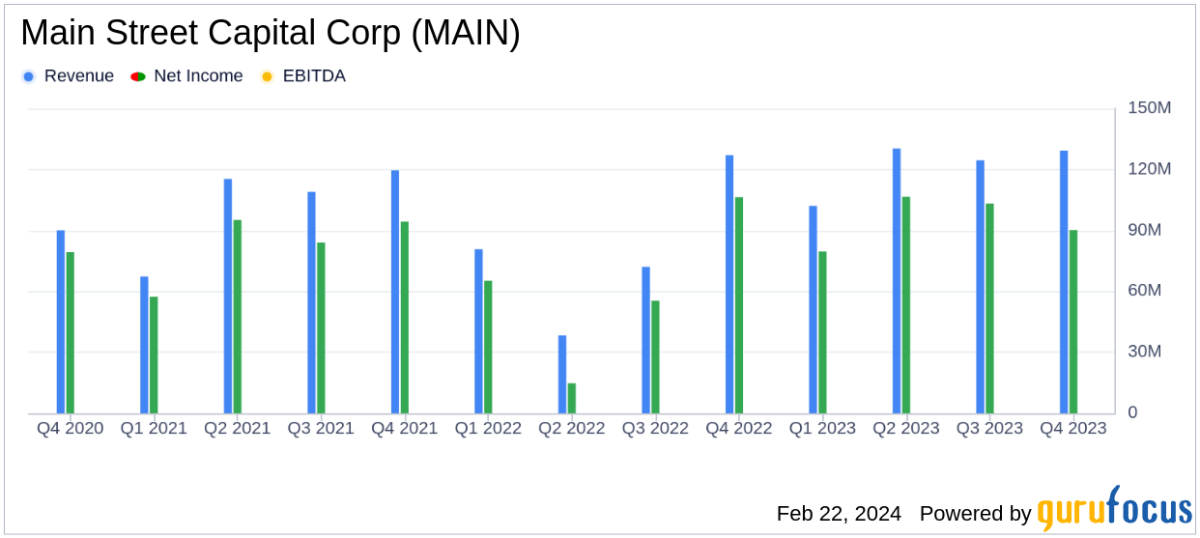Select the Q4 2020 Net Income bar
Viewport: 1200px width, 538px height.
click(x=70, y=333)
